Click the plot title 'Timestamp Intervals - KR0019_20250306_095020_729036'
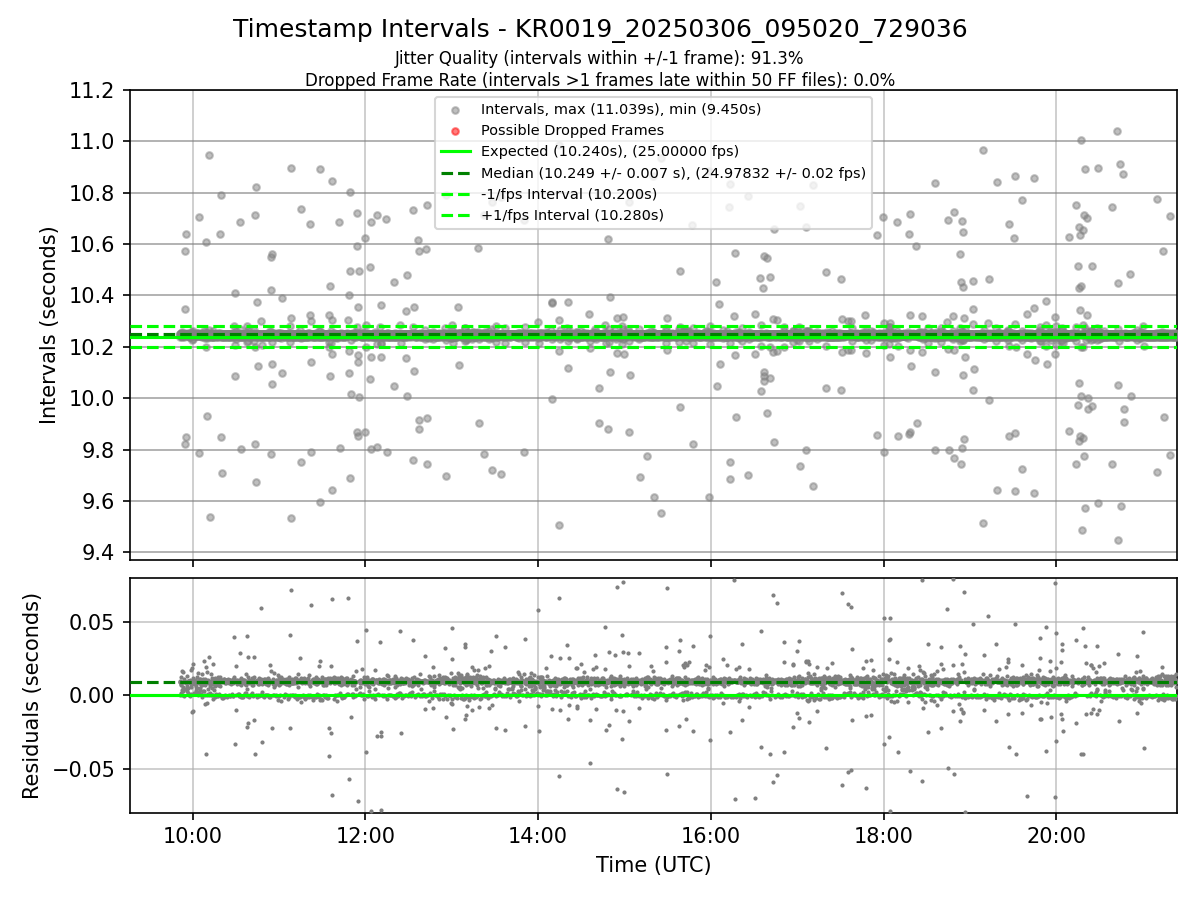The height and width of the screenshot is (900, 1200). (x=600, y=29)
